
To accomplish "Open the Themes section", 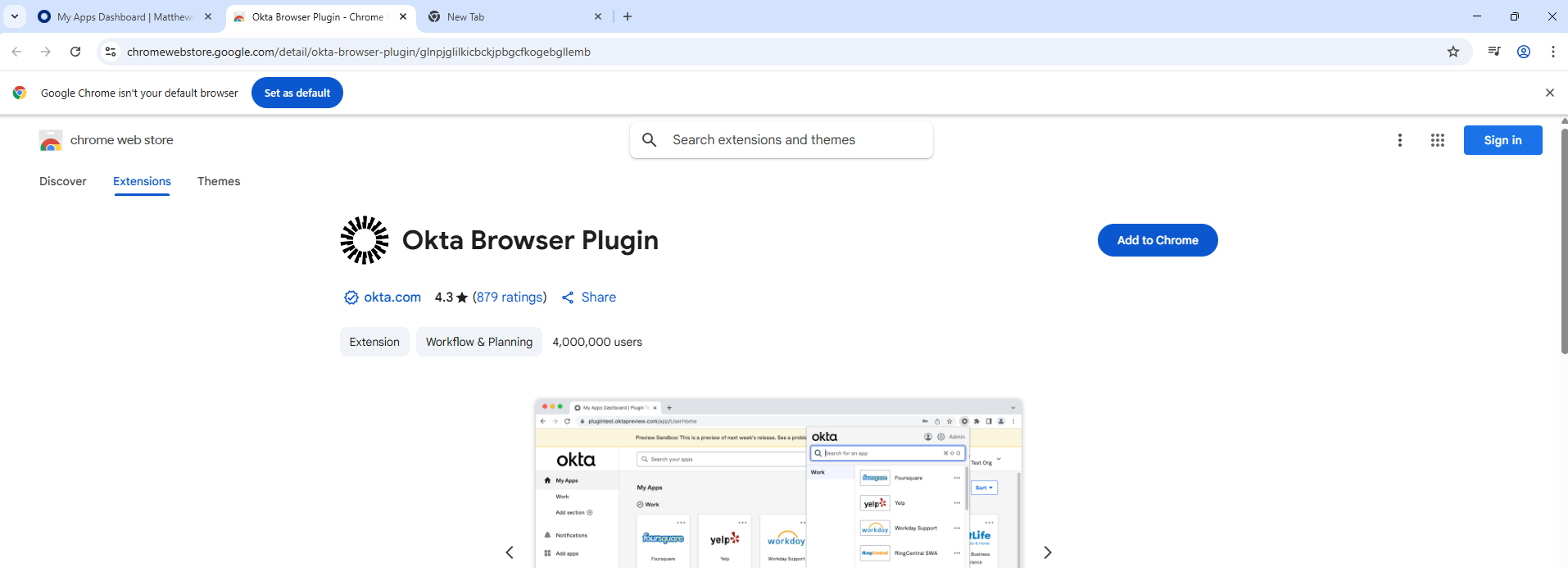I will [x=219, y=181].
